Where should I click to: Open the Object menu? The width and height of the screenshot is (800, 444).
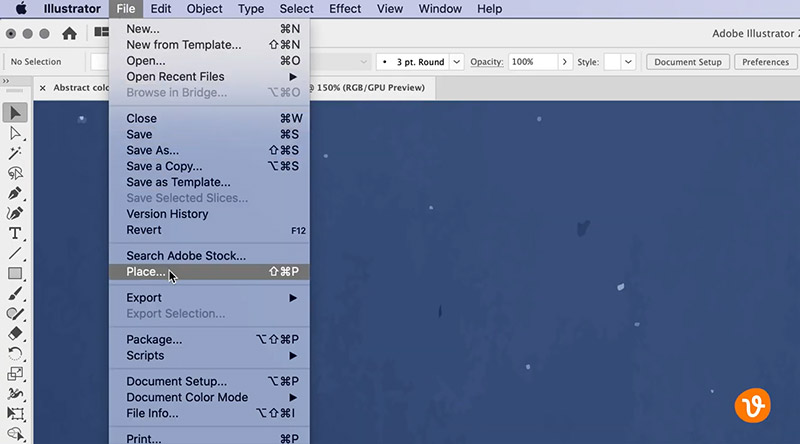pyautogui.click(x=204, y=9)
